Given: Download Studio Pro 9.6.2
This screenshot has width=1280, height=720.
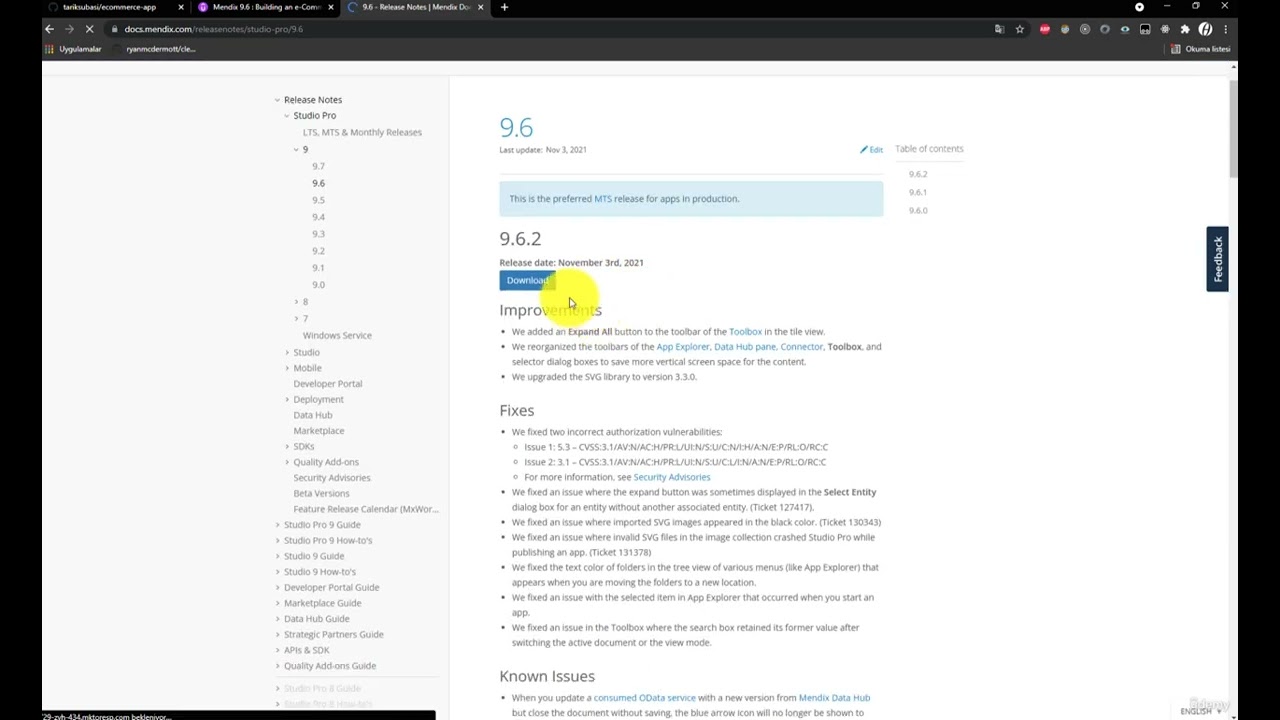Looking at the screenshot, I should click(x=527, y=281).
